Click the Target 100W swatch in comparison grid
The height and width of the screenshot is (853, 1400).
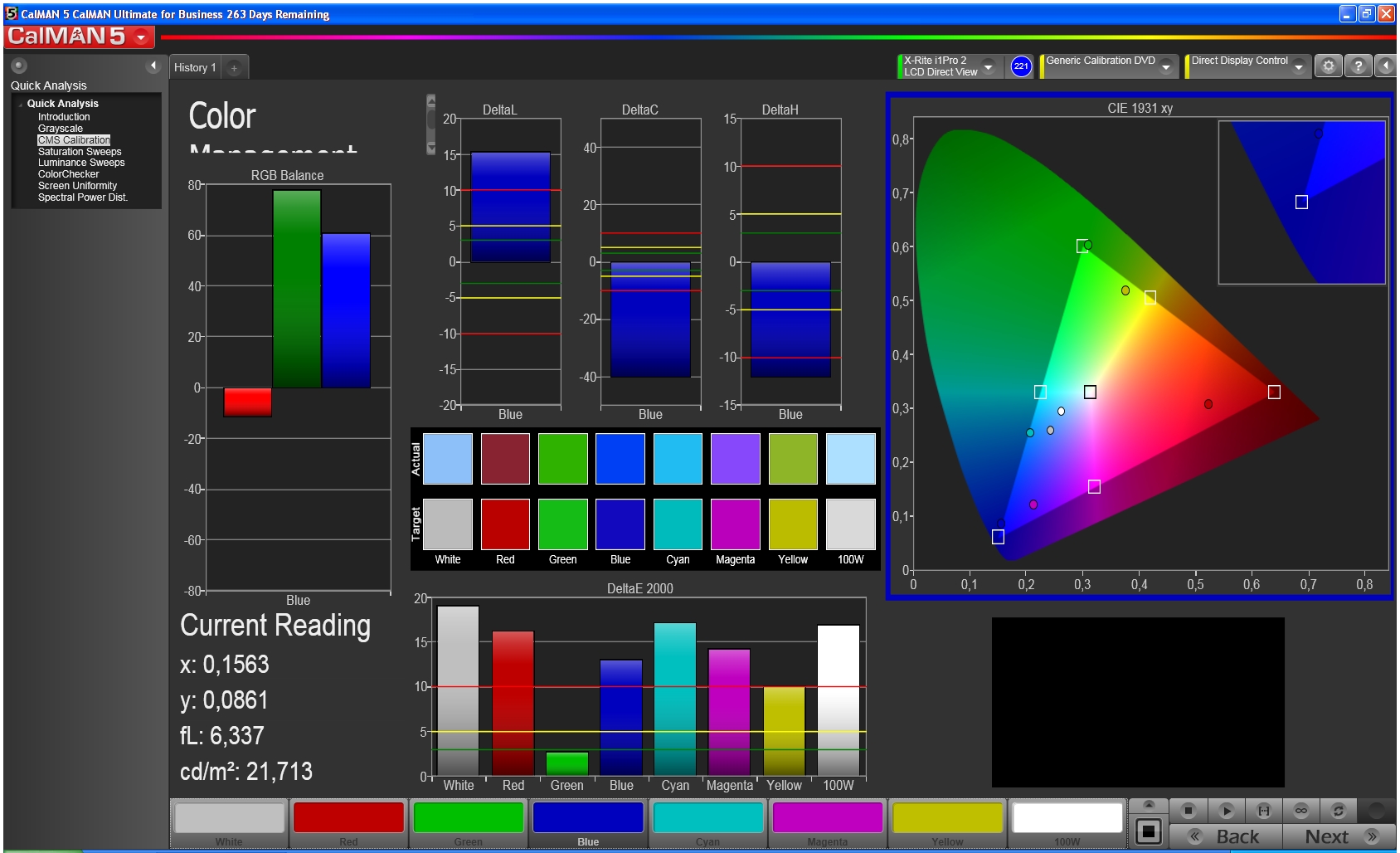pos(851,524)
